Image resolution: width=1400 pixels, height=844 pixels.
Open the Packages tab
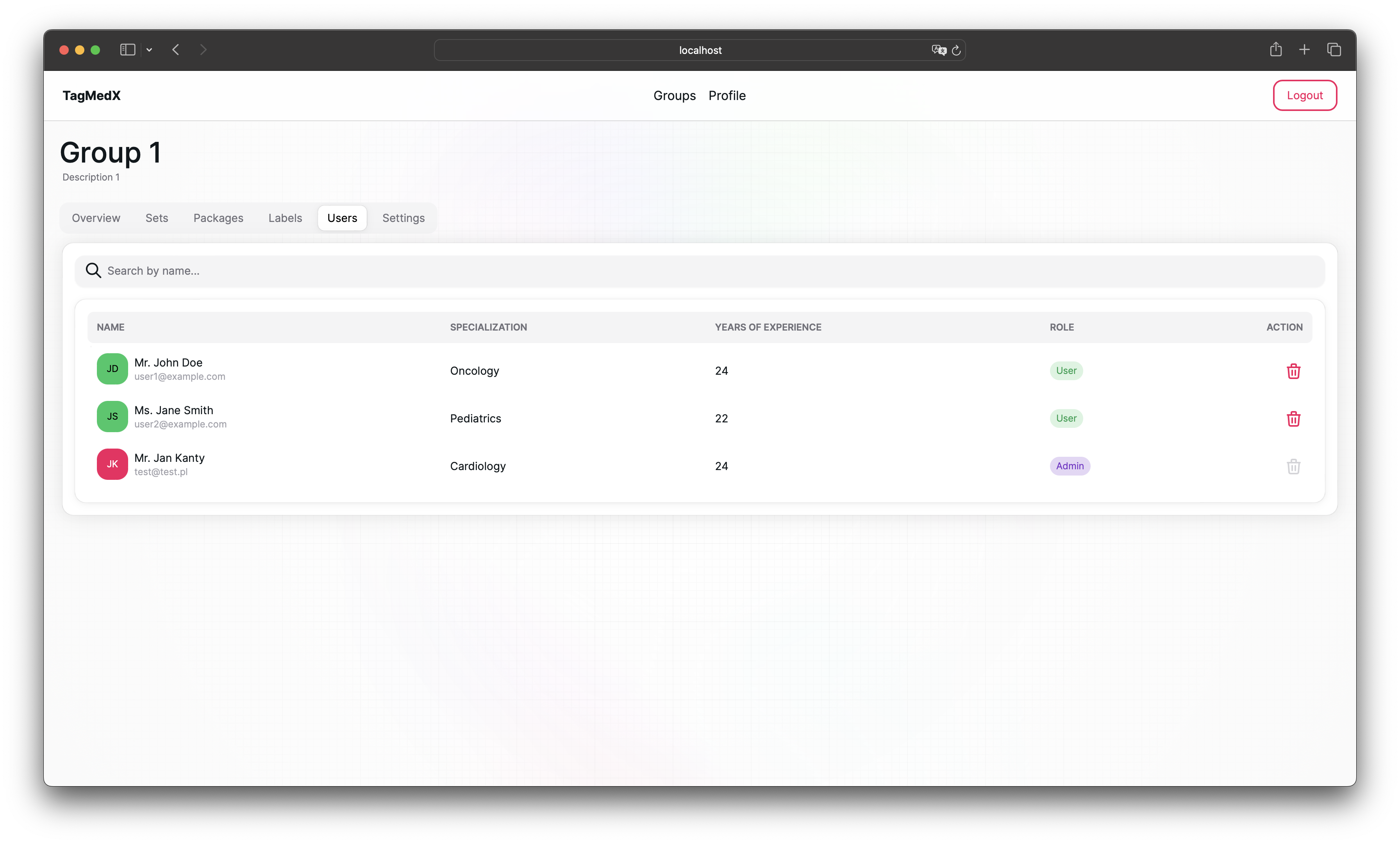tap(218, 218)
